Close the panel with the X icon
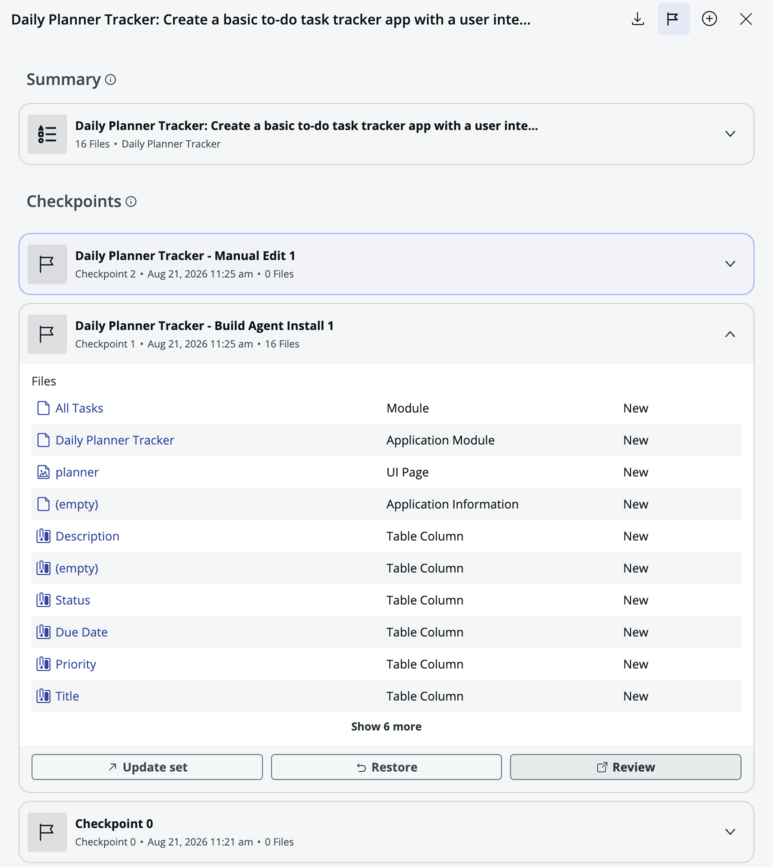 [745, 19]
